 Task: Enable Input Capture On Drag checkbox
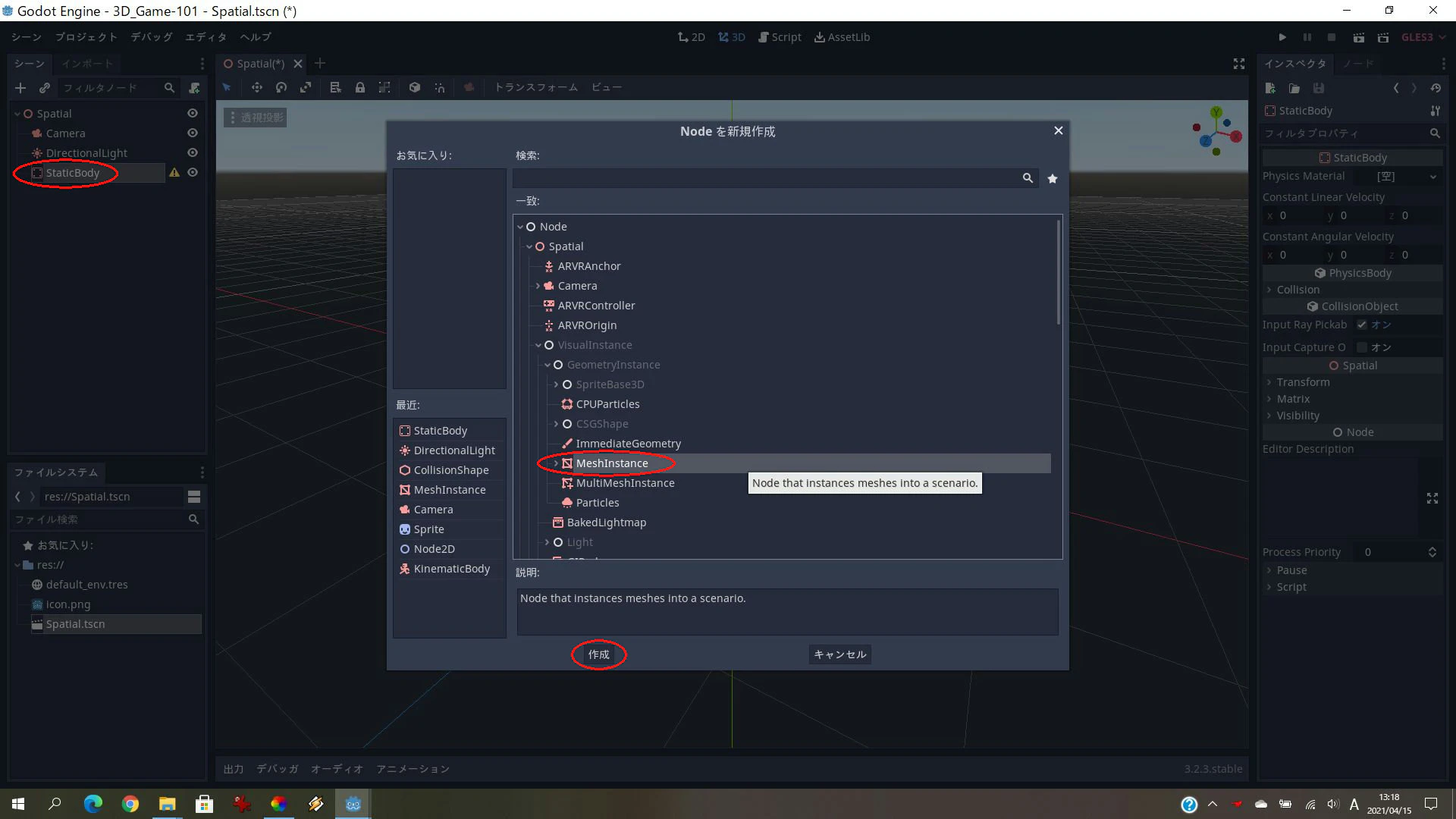tap(1362, 347)
